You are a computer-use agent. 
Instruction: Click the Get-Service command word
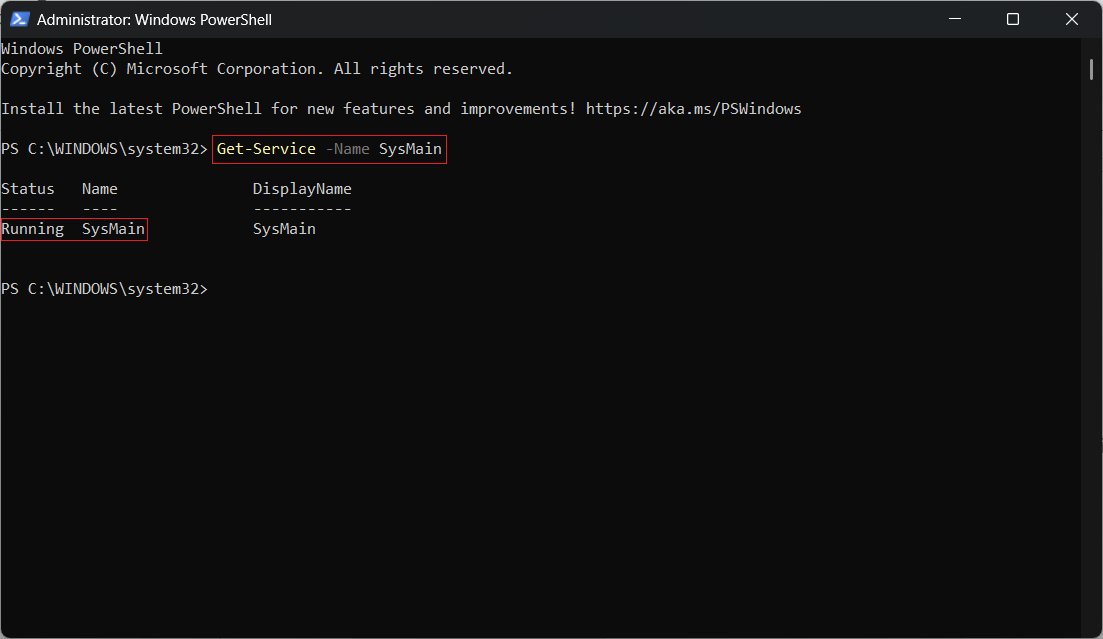(x=266, y=149)
